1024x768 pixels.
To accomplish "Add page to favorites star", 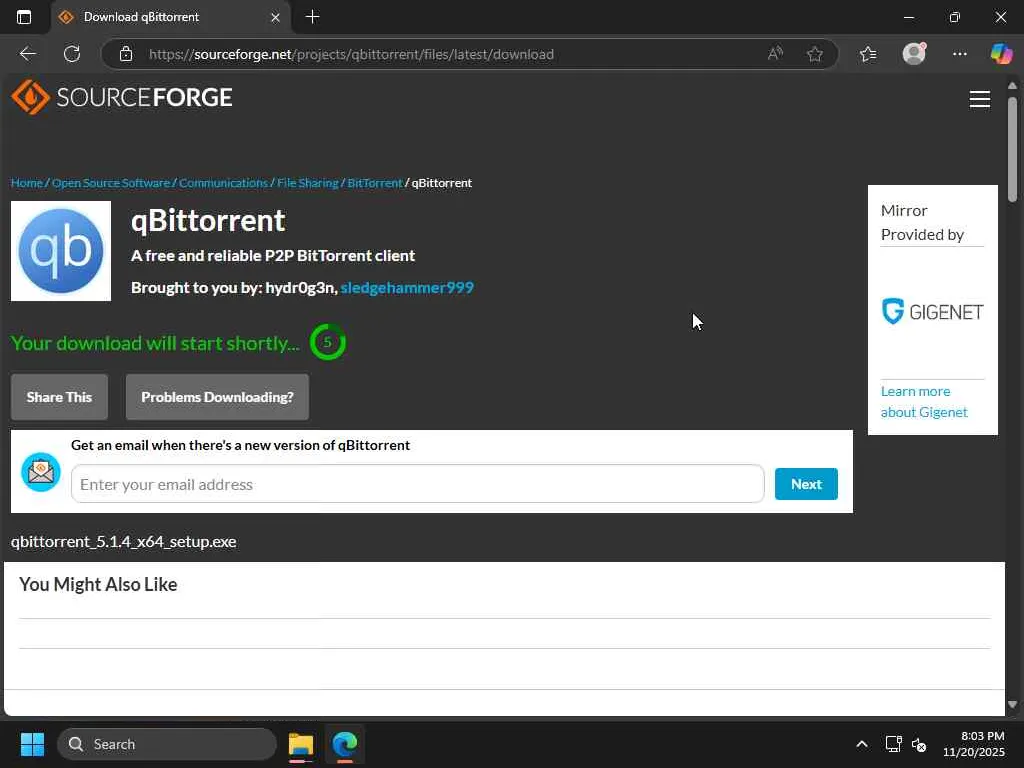I will pos(814,54).
